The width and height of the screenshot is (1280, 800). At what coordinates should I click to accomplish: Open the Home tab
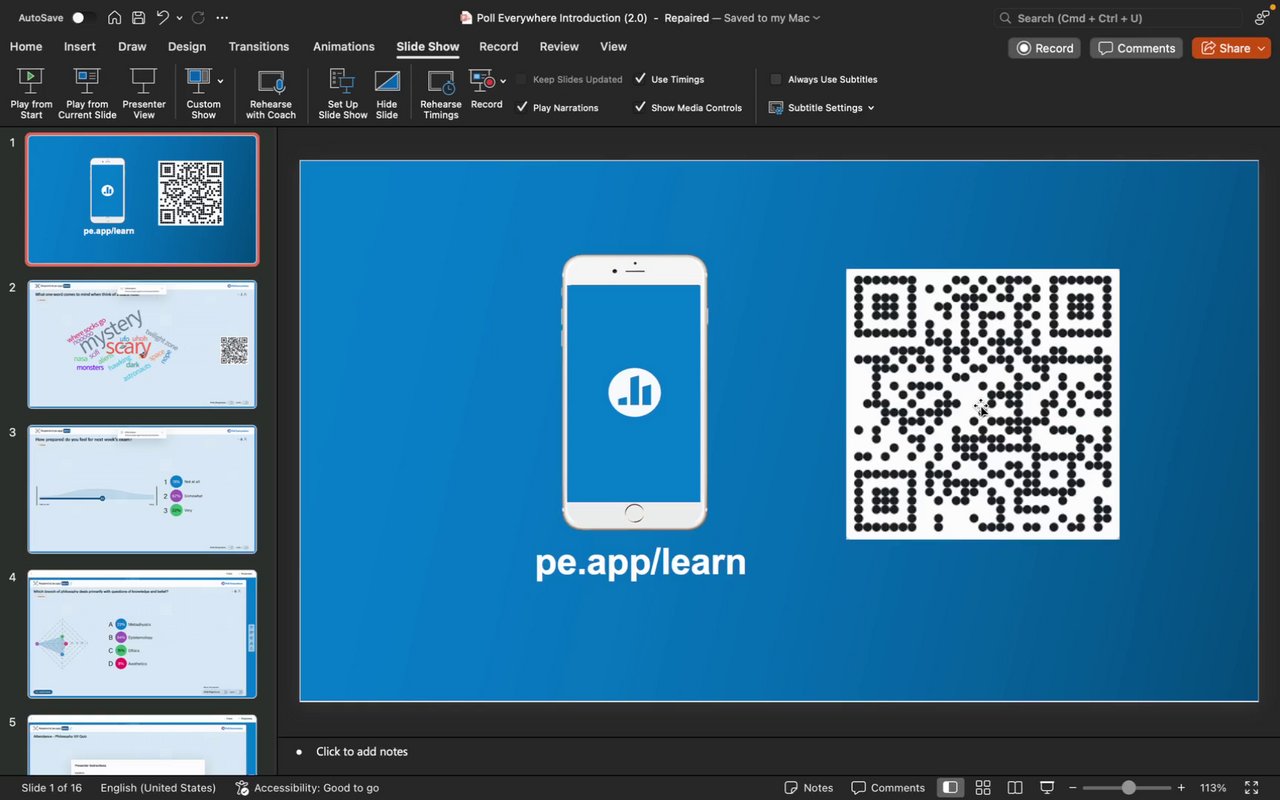(26, 47)
